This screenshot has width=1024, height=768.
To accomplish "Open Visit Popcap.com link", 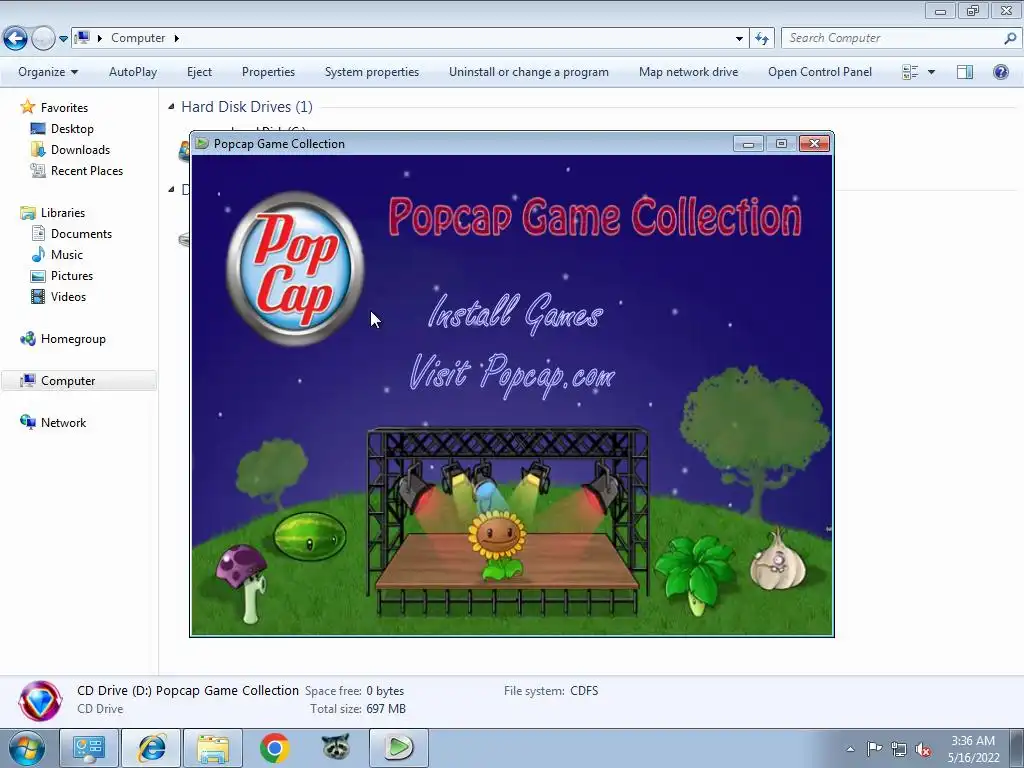I will click(x=512, y=375).
